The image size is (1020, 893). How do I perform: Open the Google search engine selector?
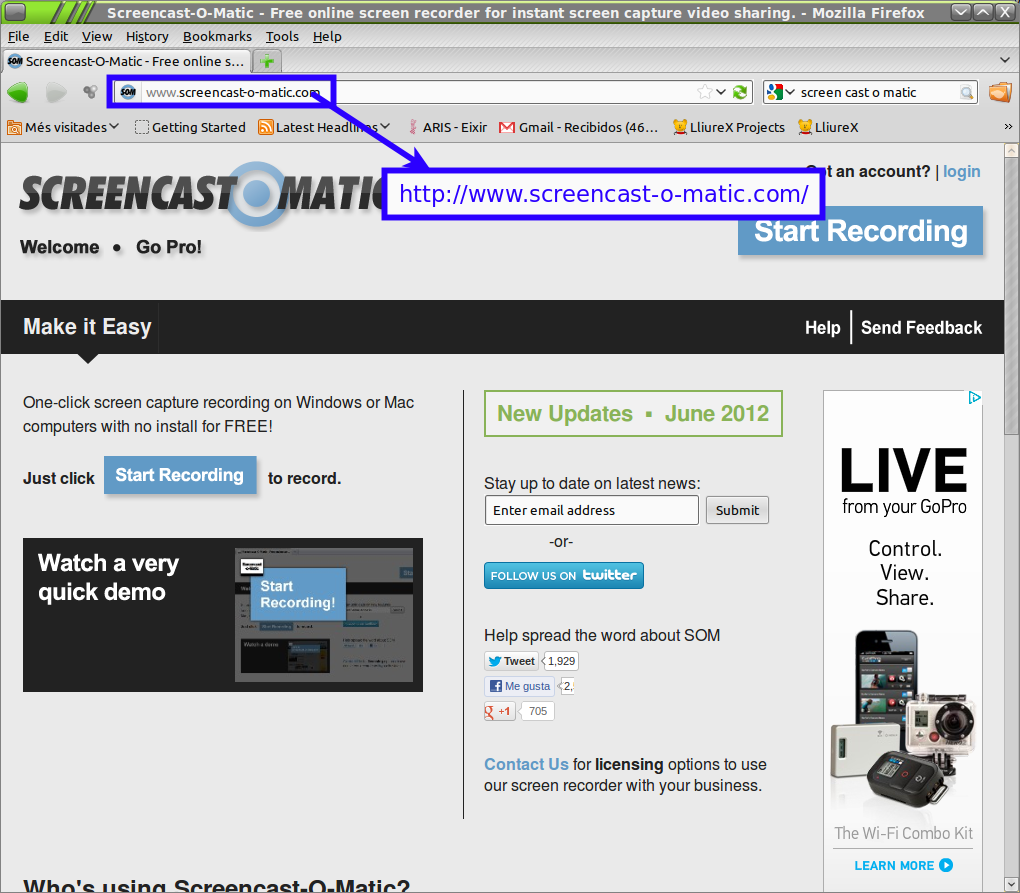[781, 92]
